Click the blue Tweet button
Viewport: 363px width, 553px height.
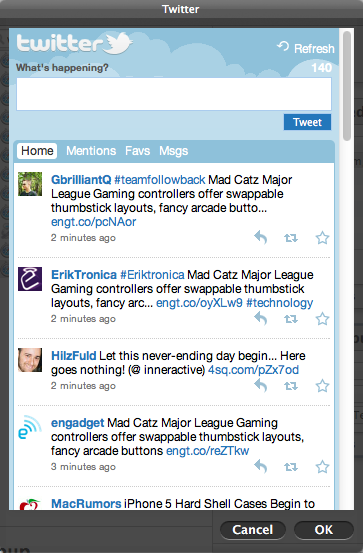pos(307,122)
